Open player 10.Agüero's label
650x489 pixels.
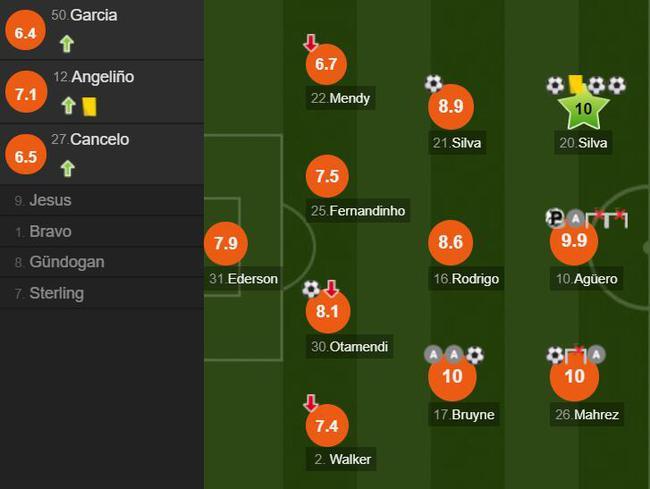click(587, 279)
